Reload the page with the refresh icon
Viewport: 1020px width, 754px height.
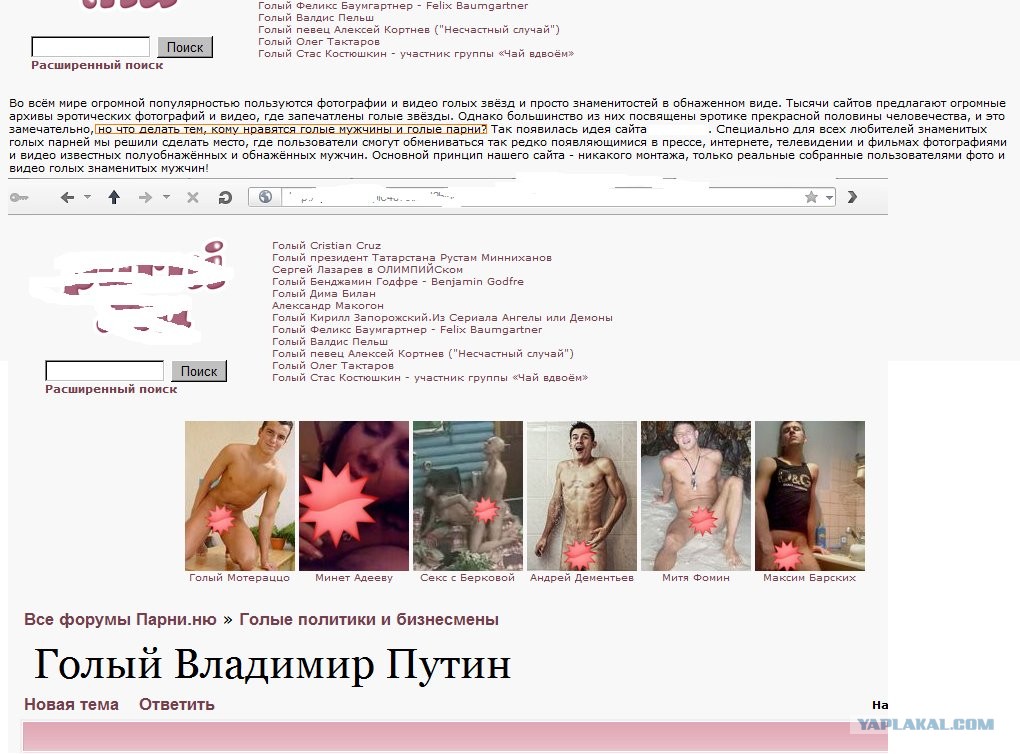coord(225,197)
